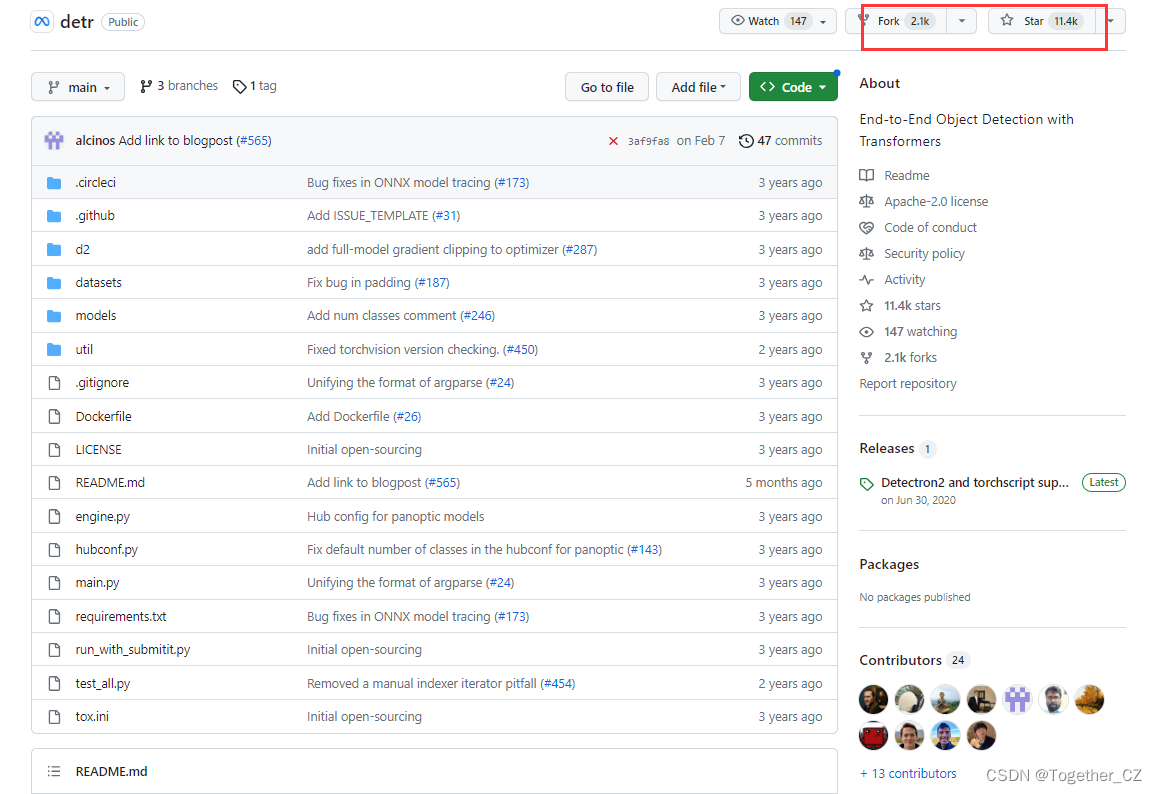
Task: Click the file icon beside engine.py
Action: (54, 517)
